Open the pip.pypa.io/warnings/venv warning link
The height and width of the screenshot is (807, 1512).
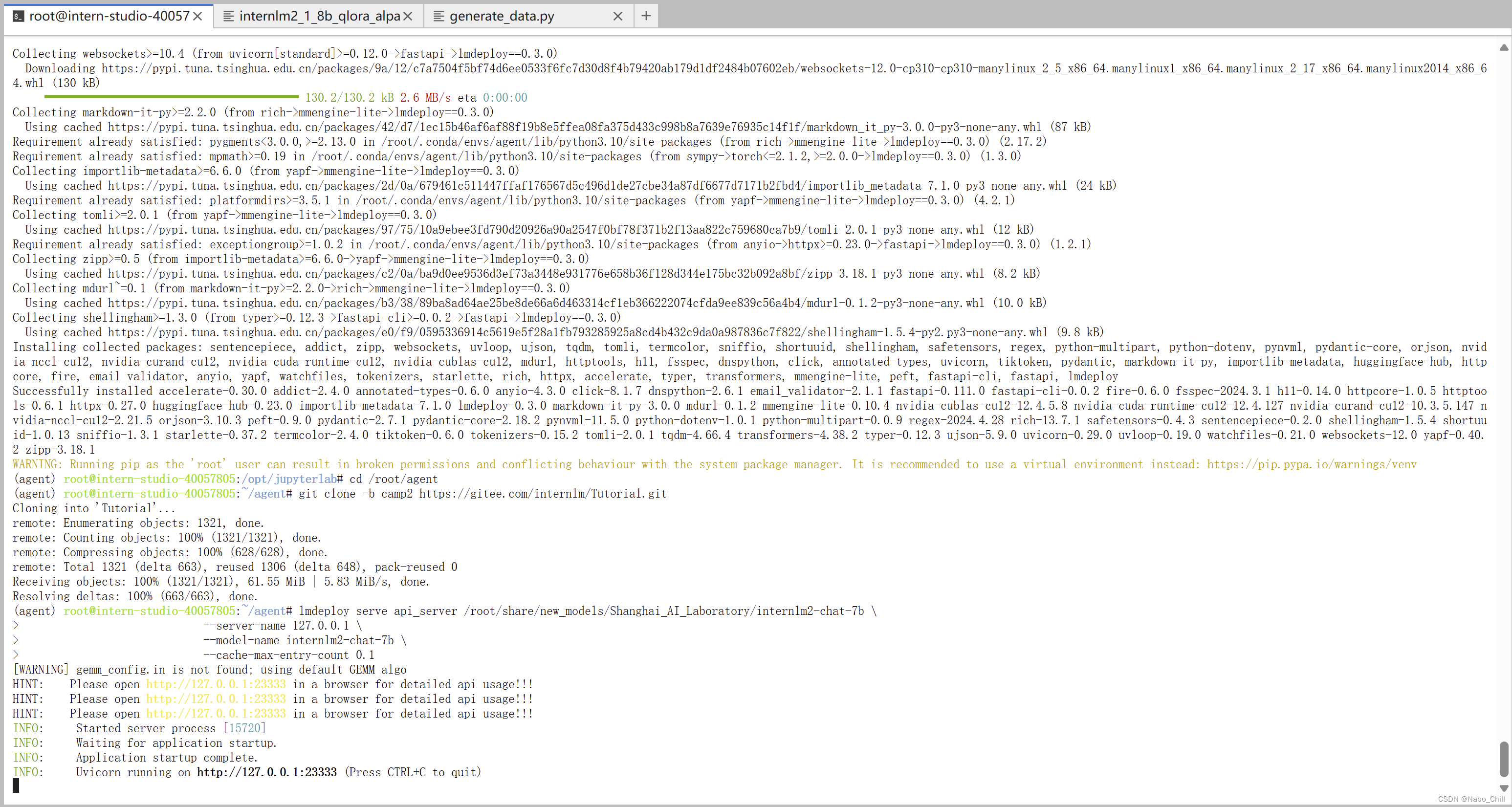[1311, 464]
